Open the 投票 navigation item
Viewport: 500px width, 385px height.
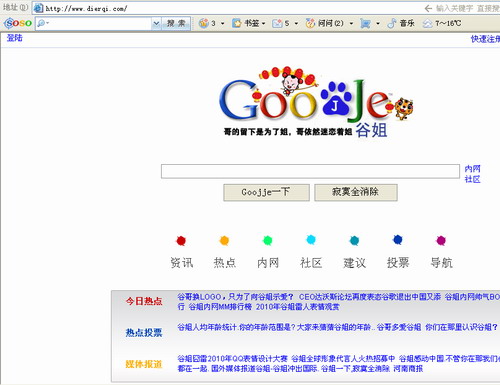[398, 263]
